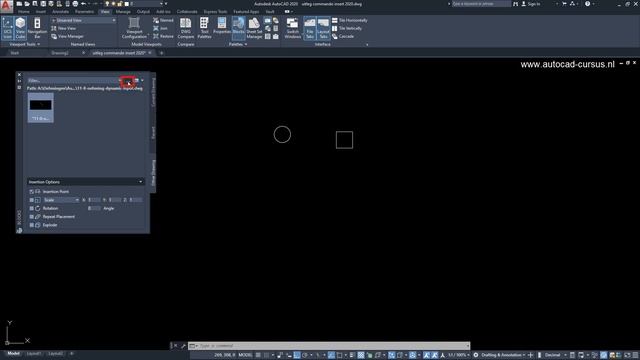Image resolution: width=640 pixels, height=360 pixels.
Task: Click the AutoCAD application menu logo
Action: 6,6
